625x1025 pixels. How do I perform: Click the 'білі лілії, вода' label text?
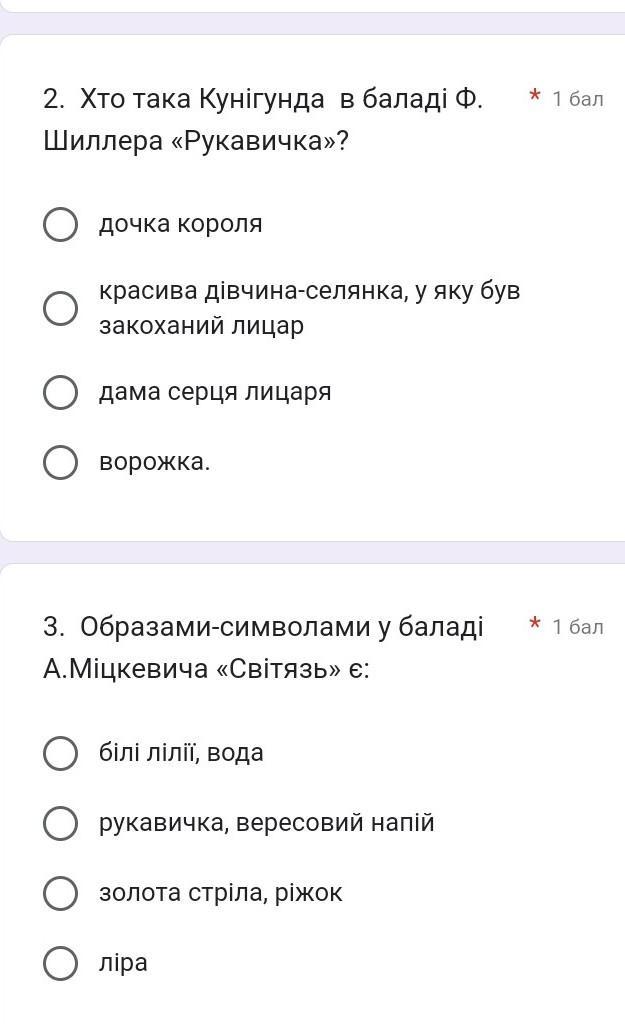181,752
